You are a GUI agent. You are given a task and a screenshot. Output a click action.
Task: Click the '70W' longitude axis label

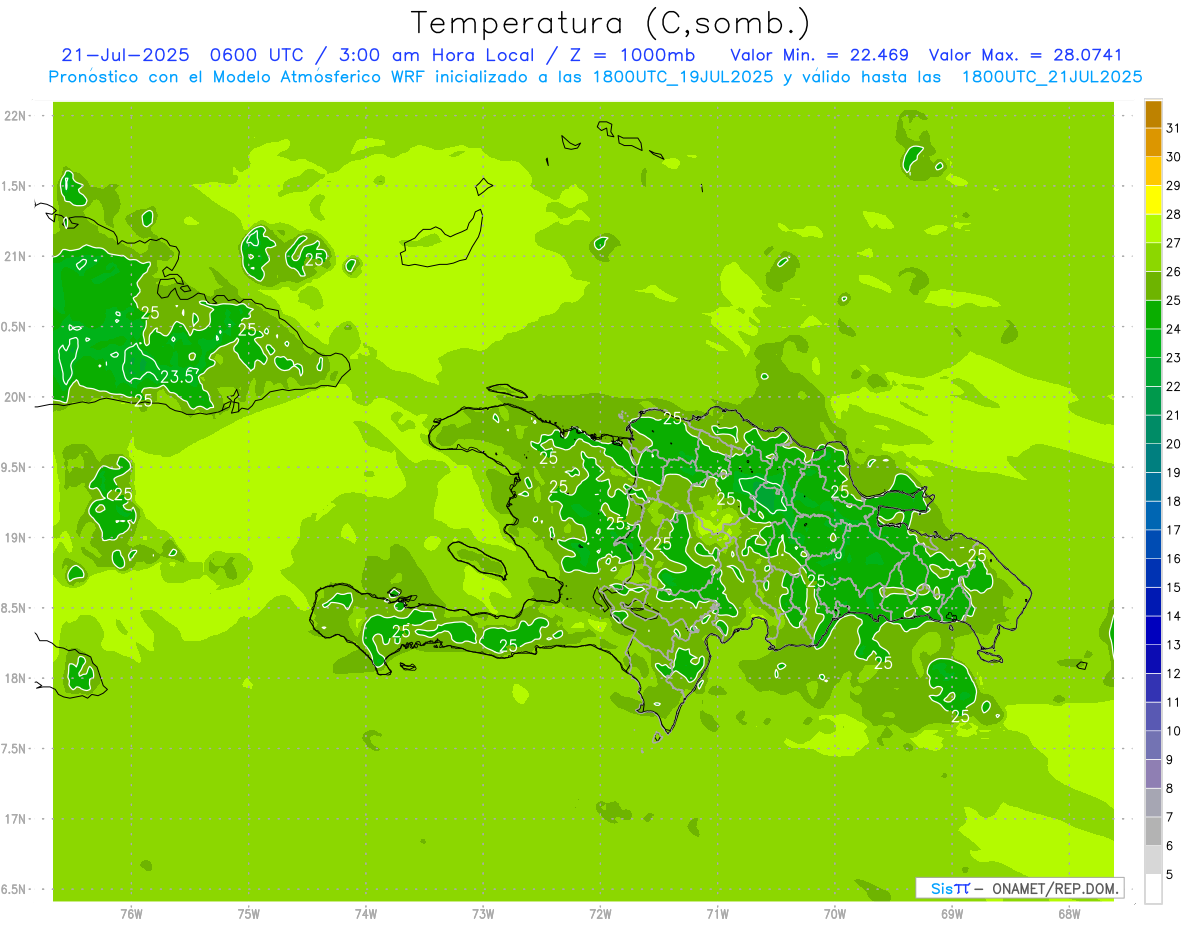835,914
